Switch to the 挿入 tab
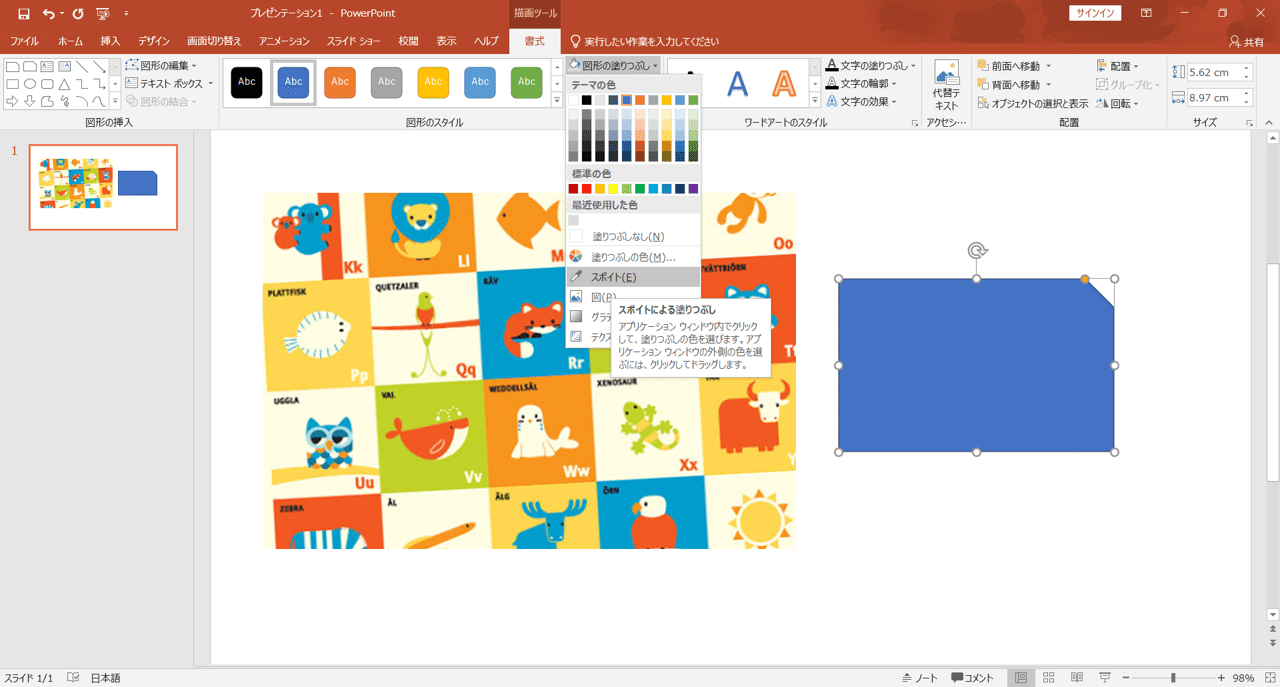The image size is (1280, 687). pyautogui.click(x=110, y=41)
